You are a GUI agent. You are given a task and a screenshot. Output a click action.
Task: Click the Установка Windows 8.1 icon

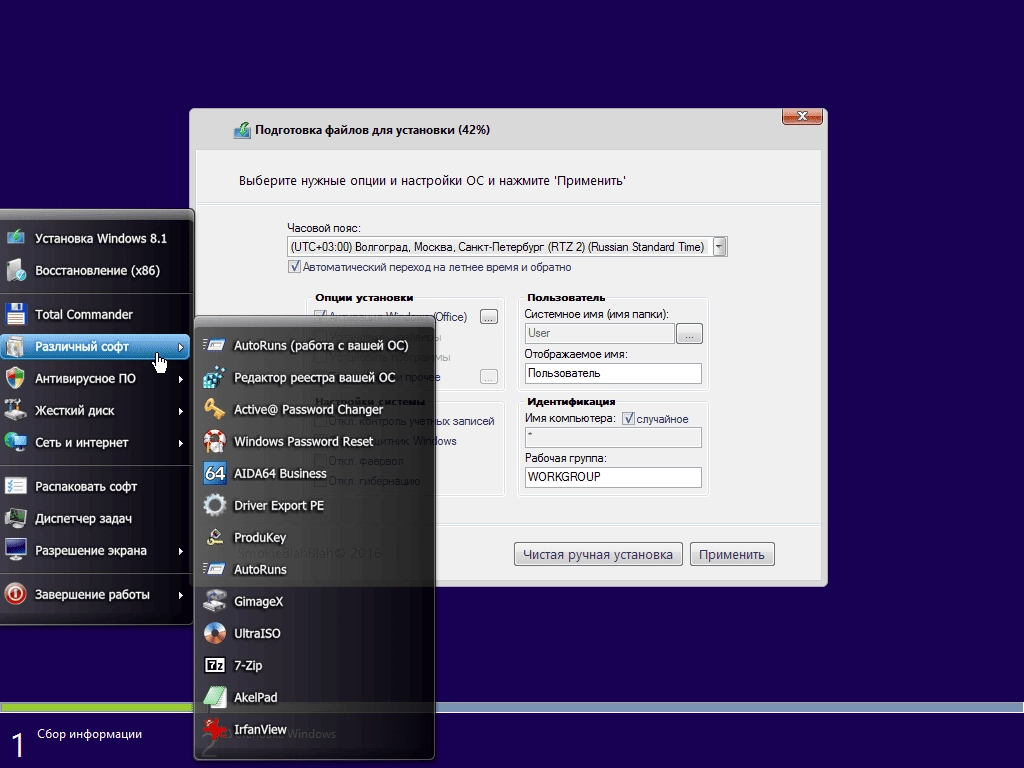click(x=16, y=238)
